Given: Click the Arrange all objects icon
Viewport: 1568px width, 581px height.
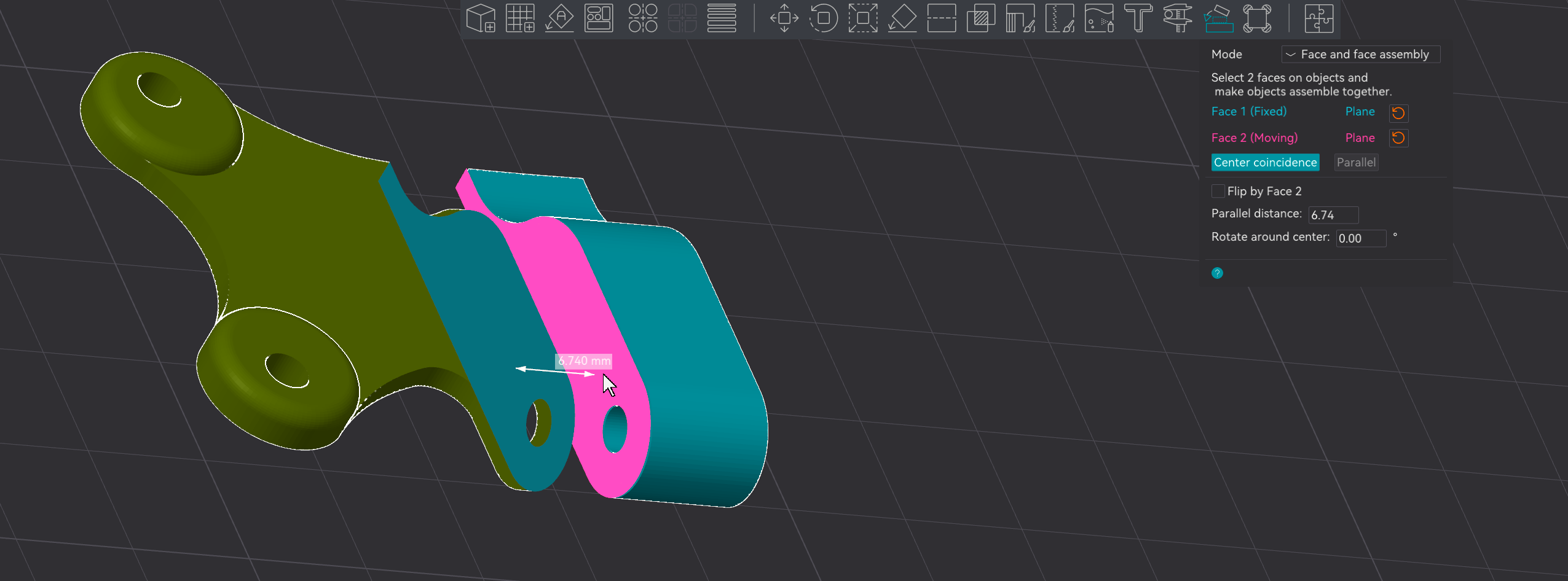Looking at the screenshot, I should point(599,18).
